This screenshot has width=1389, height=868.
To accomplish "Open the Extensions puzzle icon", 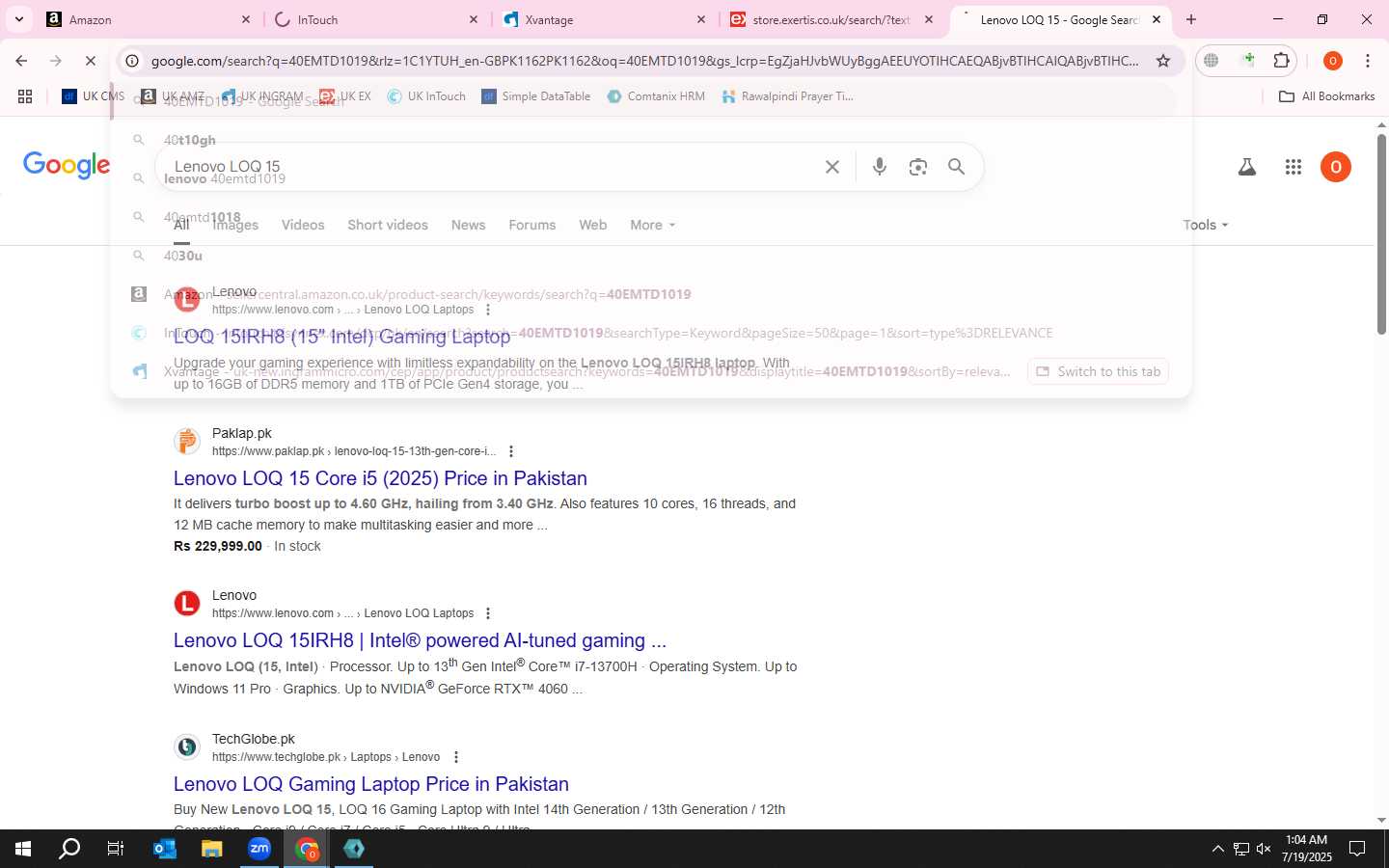I will (x=1281, y=61).
